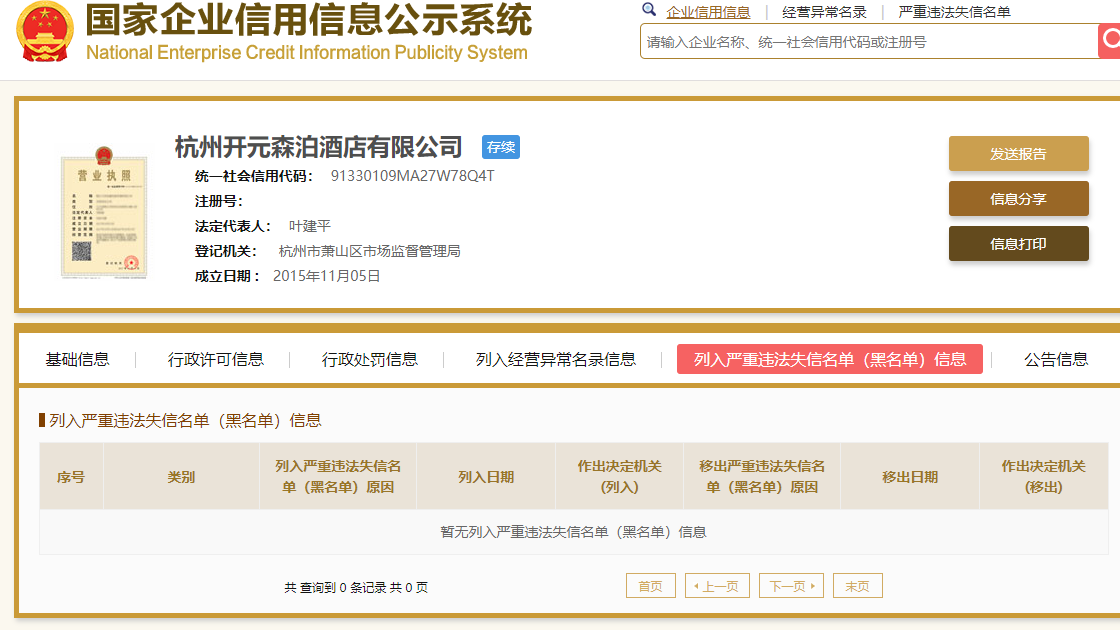The height and width of the screenshot is (630, 1120).
Task: Switch to the 基础信息 tab
Action: tap(77, 359)
